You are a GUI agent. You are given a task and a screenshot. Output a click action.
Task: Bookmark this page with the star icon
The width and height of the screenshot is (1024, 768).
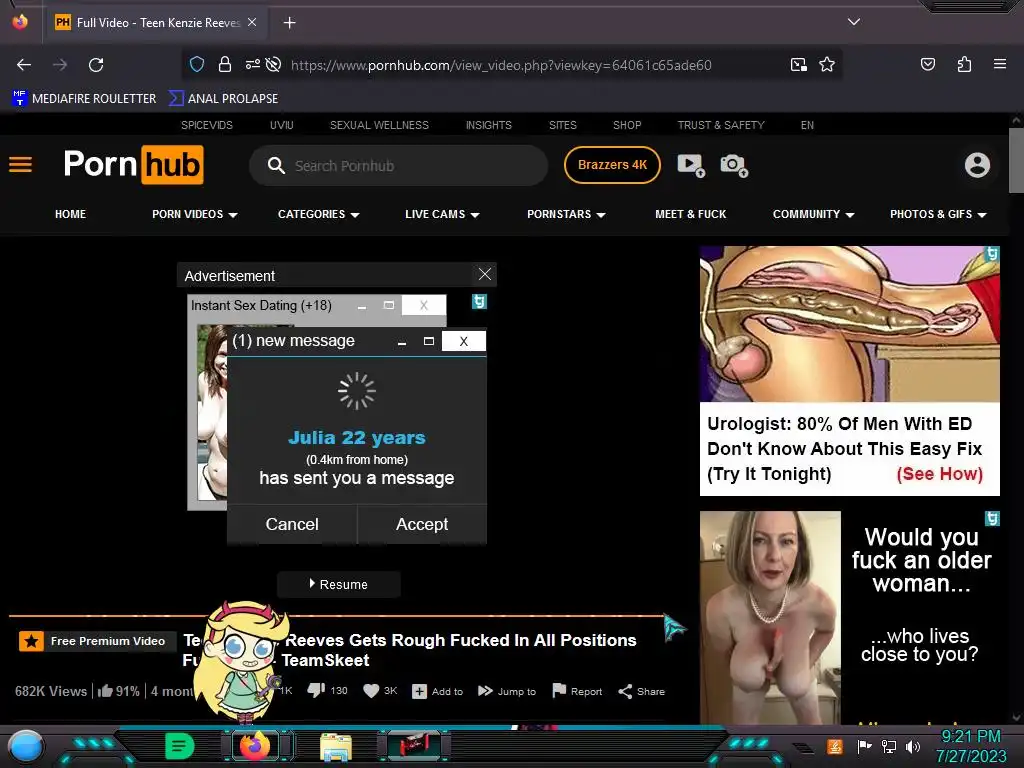(x=827, y=64)
